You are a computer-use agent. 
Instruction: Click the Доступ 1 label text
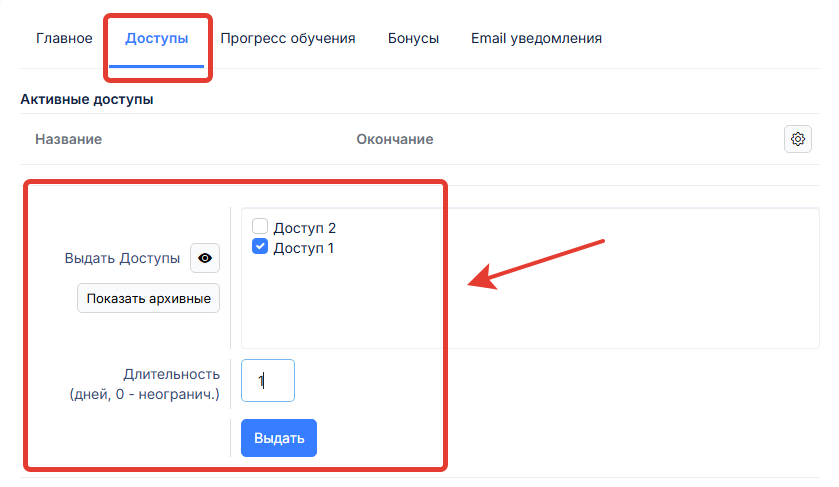tap(303, 248)
